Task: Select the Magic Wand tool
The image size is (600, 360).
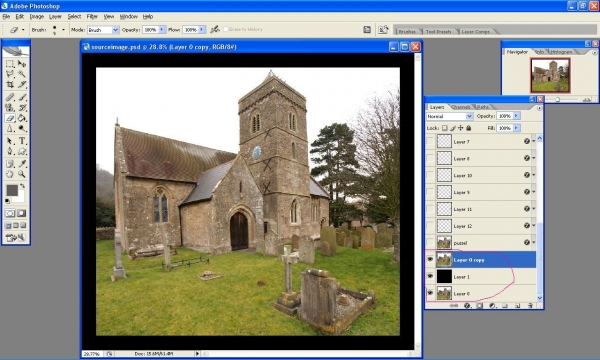Action: pyautogui.click(x=22, y=74)
